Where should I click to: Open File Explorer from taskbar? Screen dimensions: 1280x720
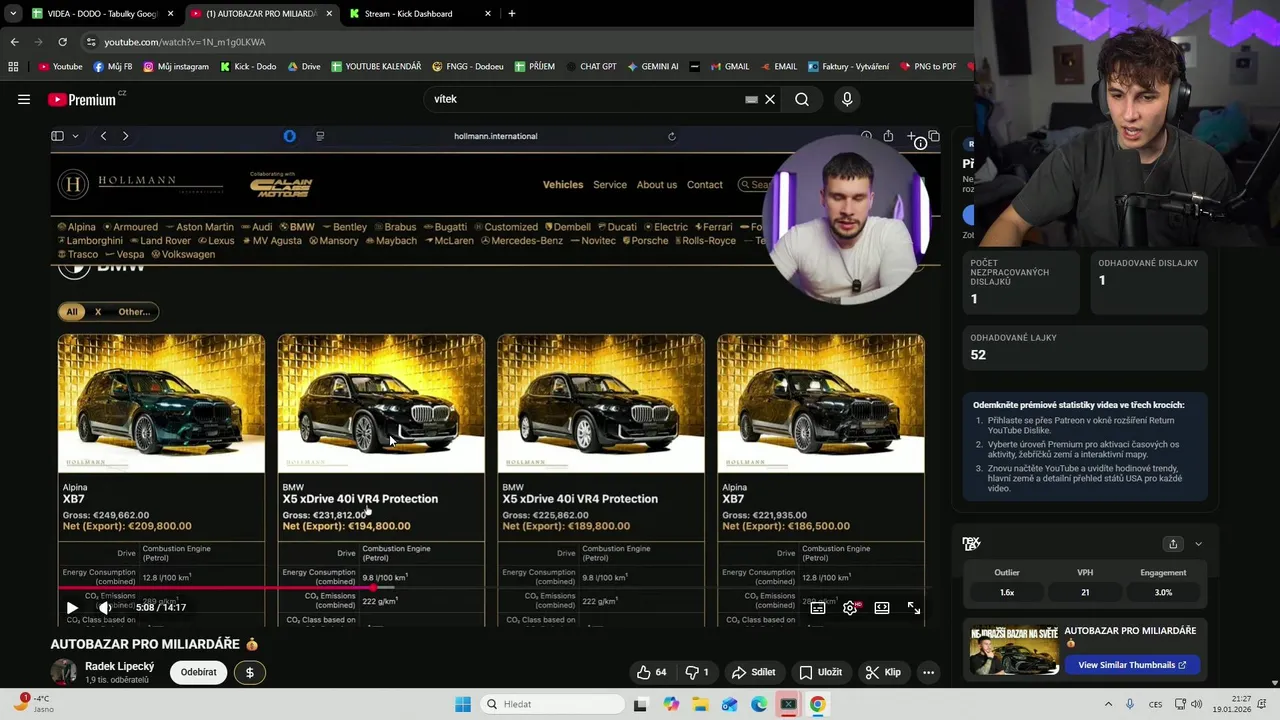coord(699,704)
